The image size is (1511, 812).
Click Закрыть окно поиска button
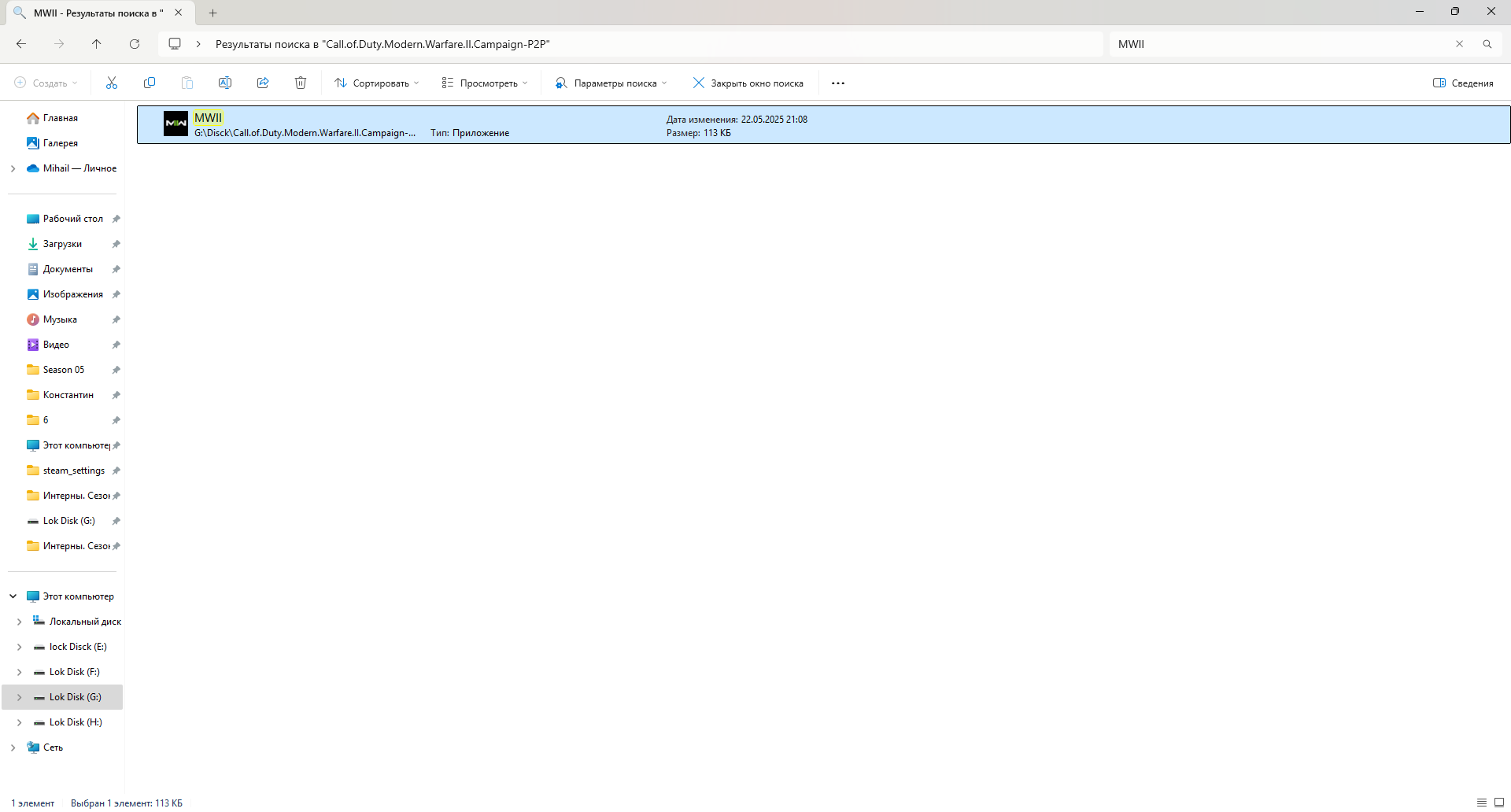[748, 83]
